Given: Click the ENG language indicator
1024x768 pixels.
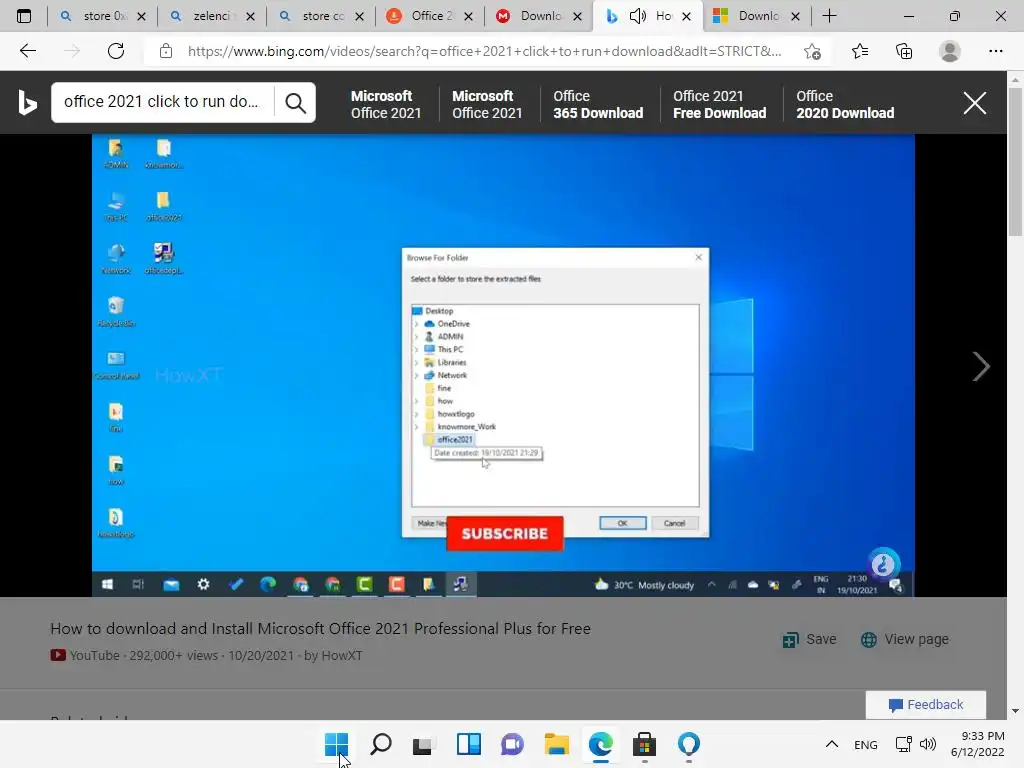Looking at the screenshot, I should point(865,744).
